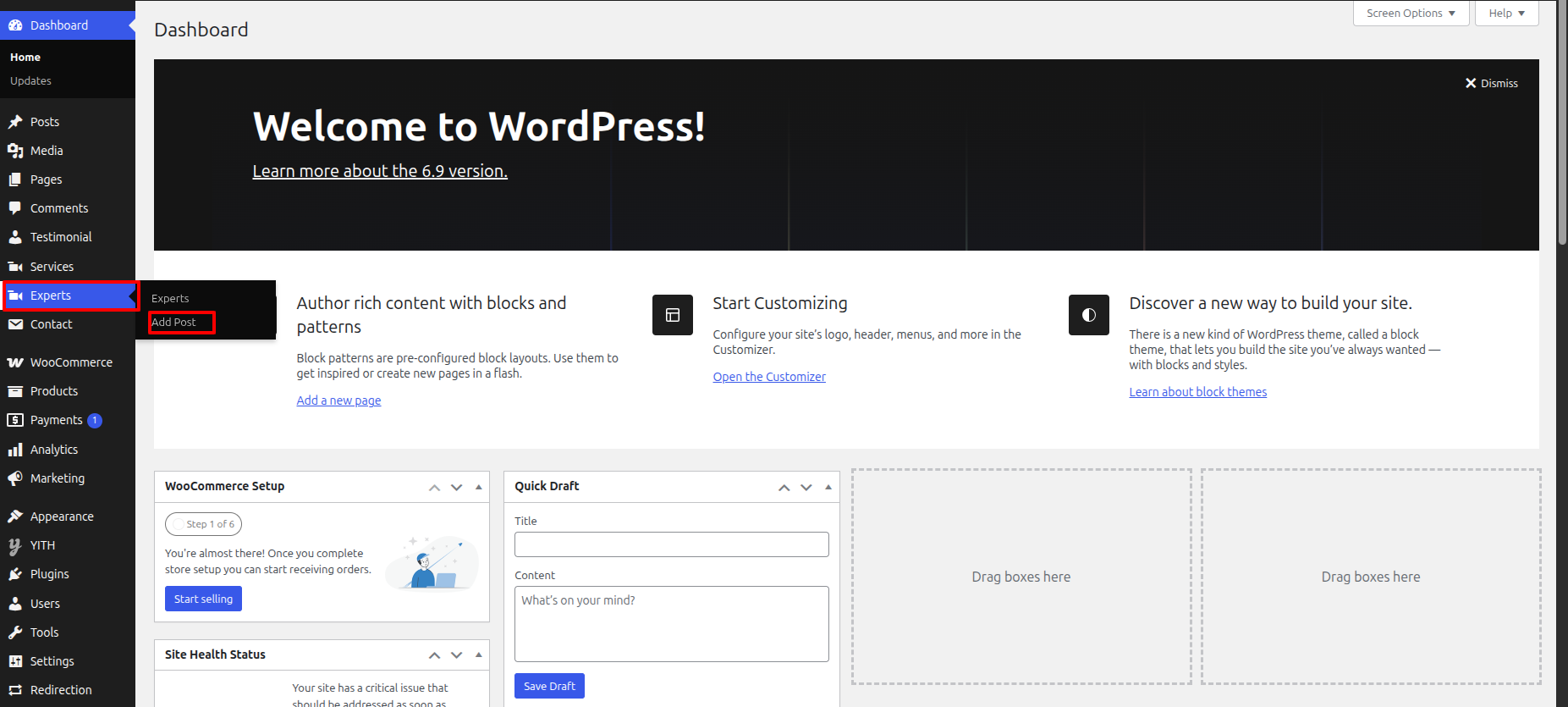Click the Posts pushpin icon in sidebar
Screen dimensions: 1568x707
[x=15, y=122]
